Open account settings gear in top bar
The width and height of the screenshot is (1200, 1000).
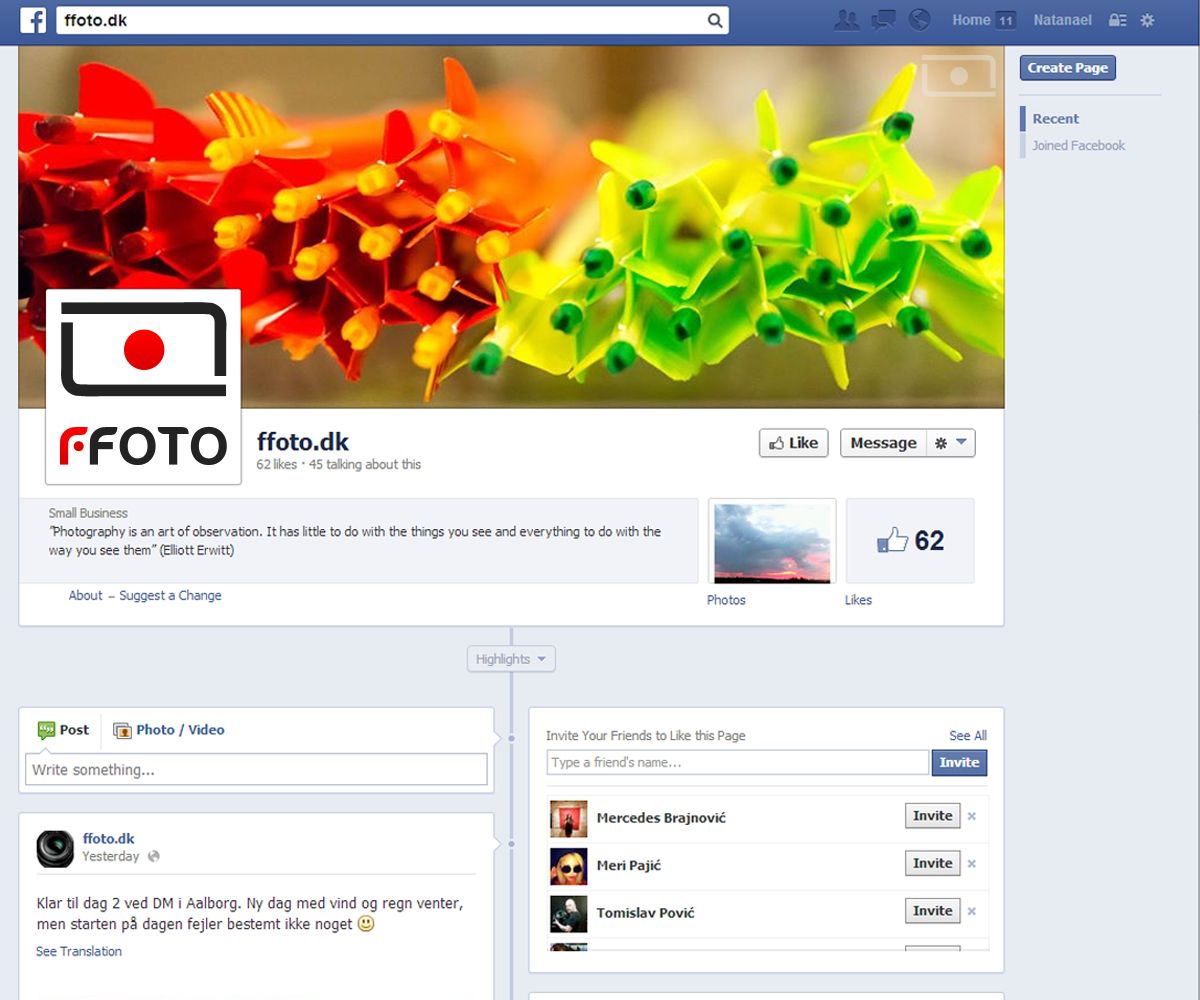1147,20
